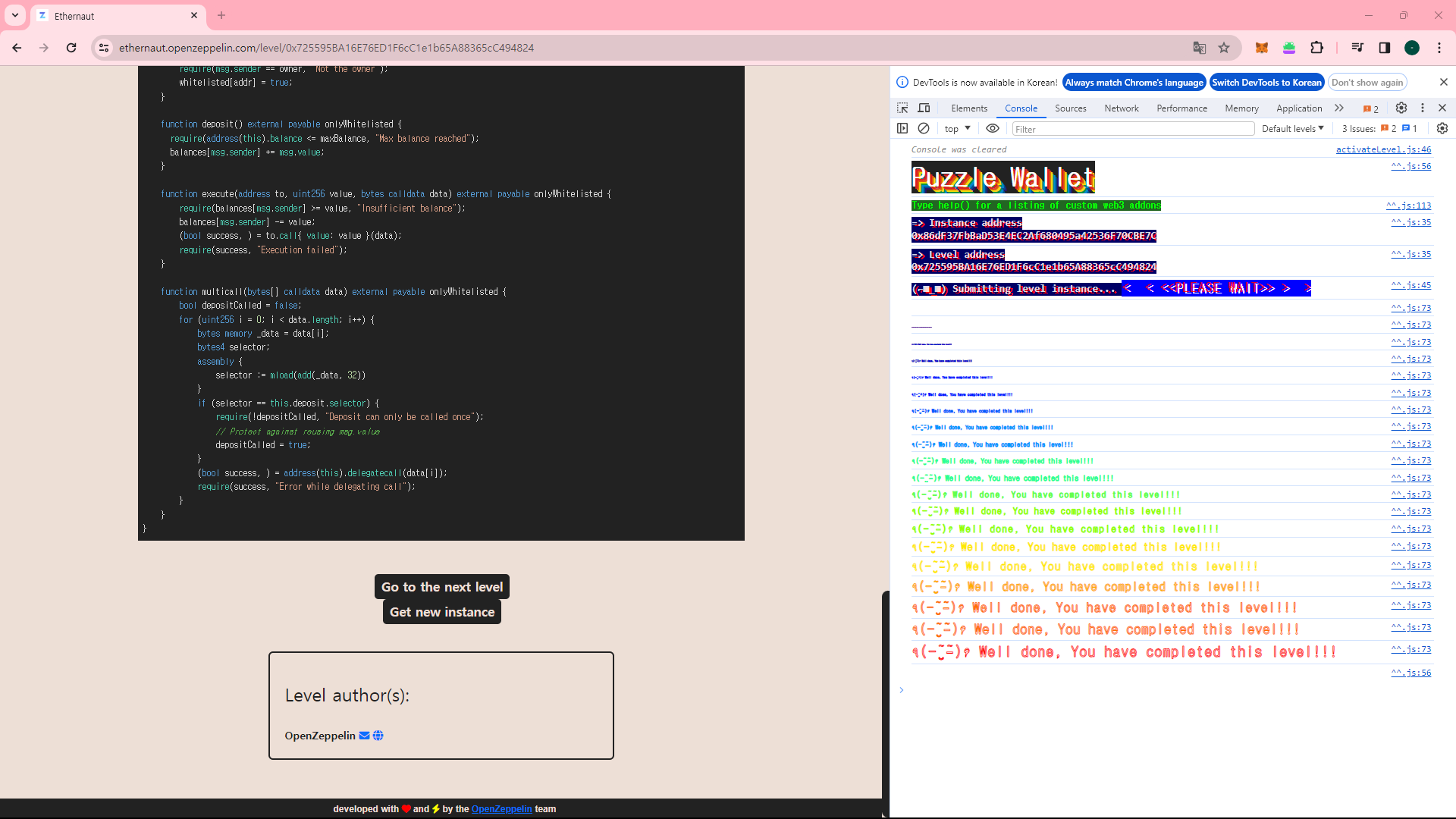The width and height of the screenshot is (1456, 819).
Task: Switch to the Console tab
Action: (x=1021, y=108)
